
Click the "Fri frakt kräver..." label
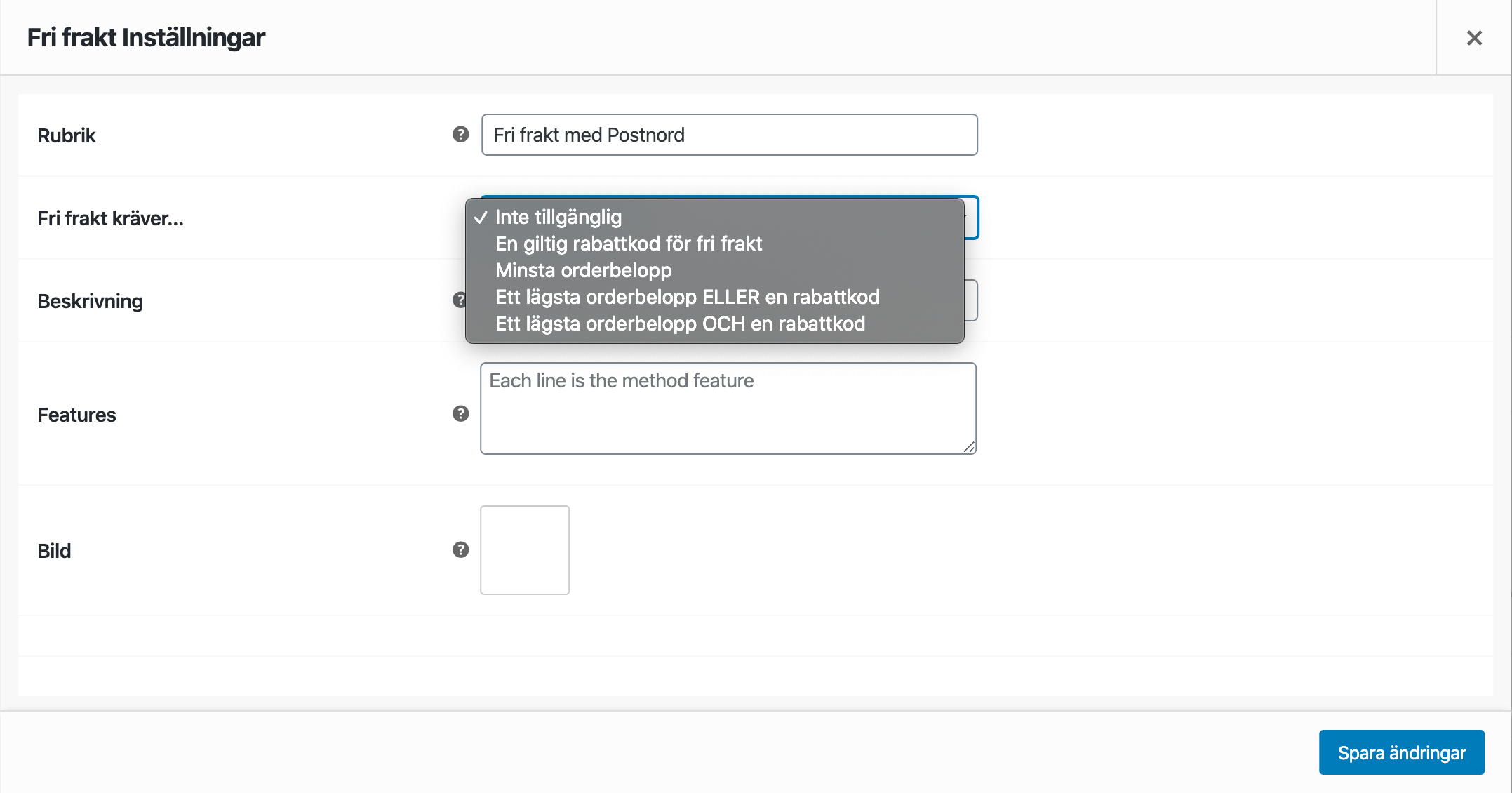click(x=110, y=218)
